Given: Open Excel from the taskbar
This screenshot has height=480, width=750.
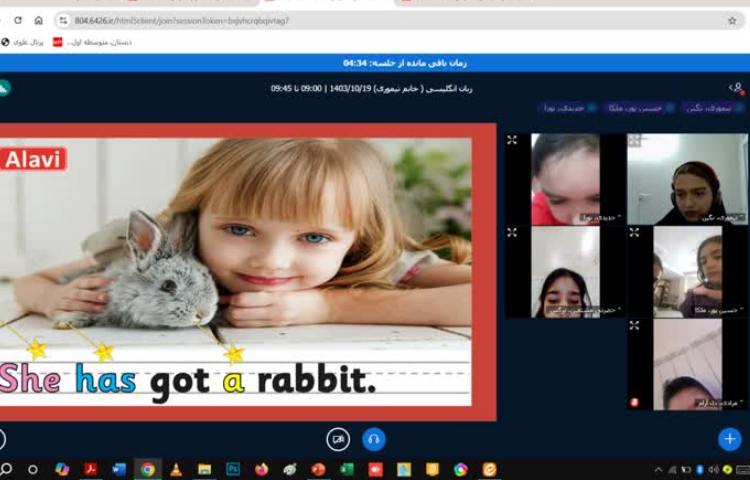Looking at the screenshot, I should pos(347,469).
